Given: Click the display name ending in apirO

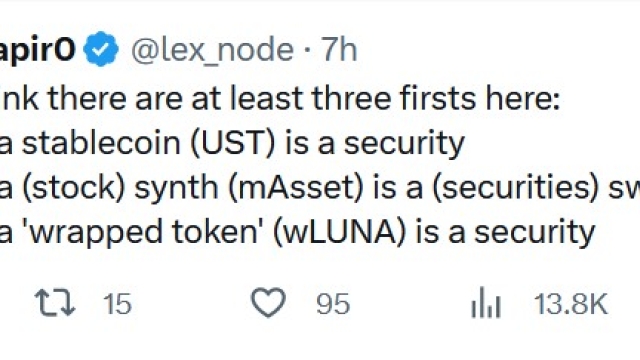Looking at the screenshot, I should tap(38, 51).
